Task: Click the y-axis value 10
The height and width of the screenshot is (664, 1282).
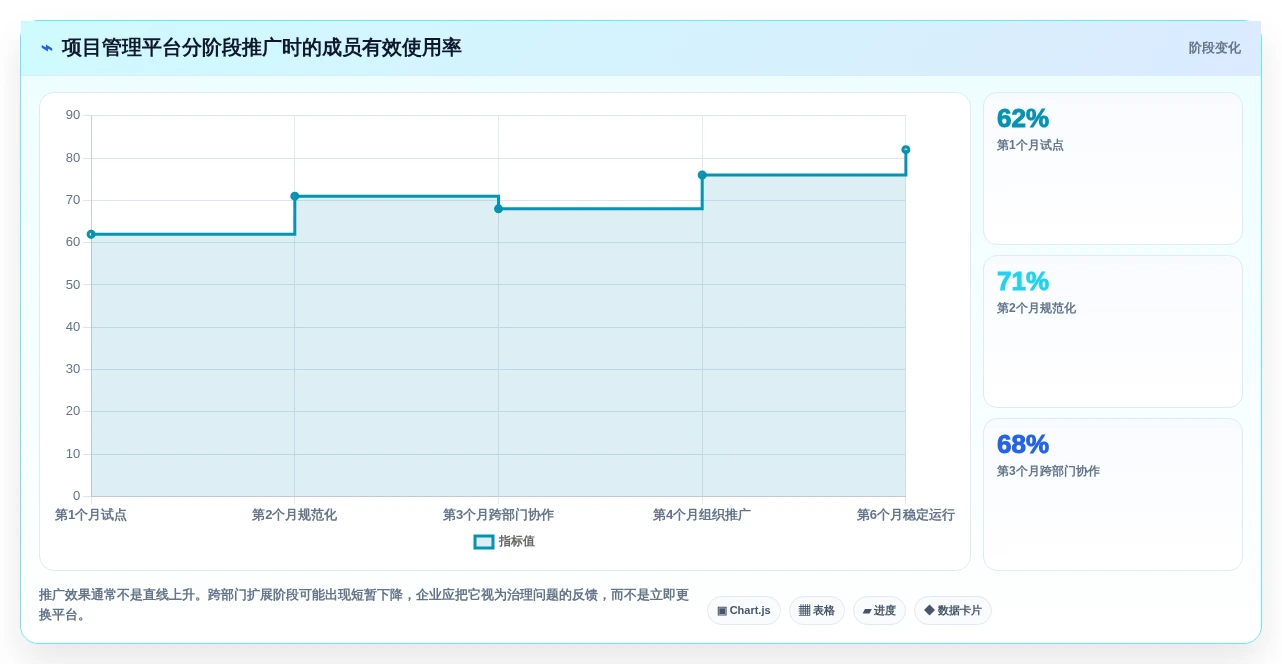Action: tap(73, 454)
